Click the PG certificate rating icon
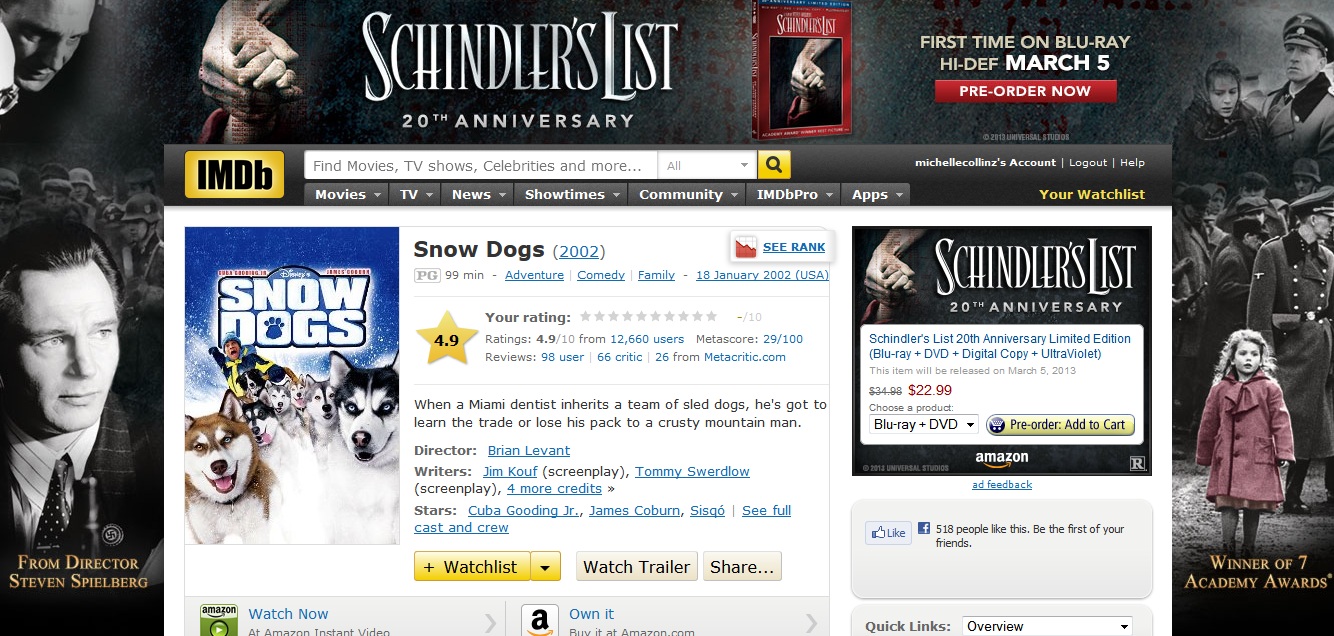 coord(427,275)
